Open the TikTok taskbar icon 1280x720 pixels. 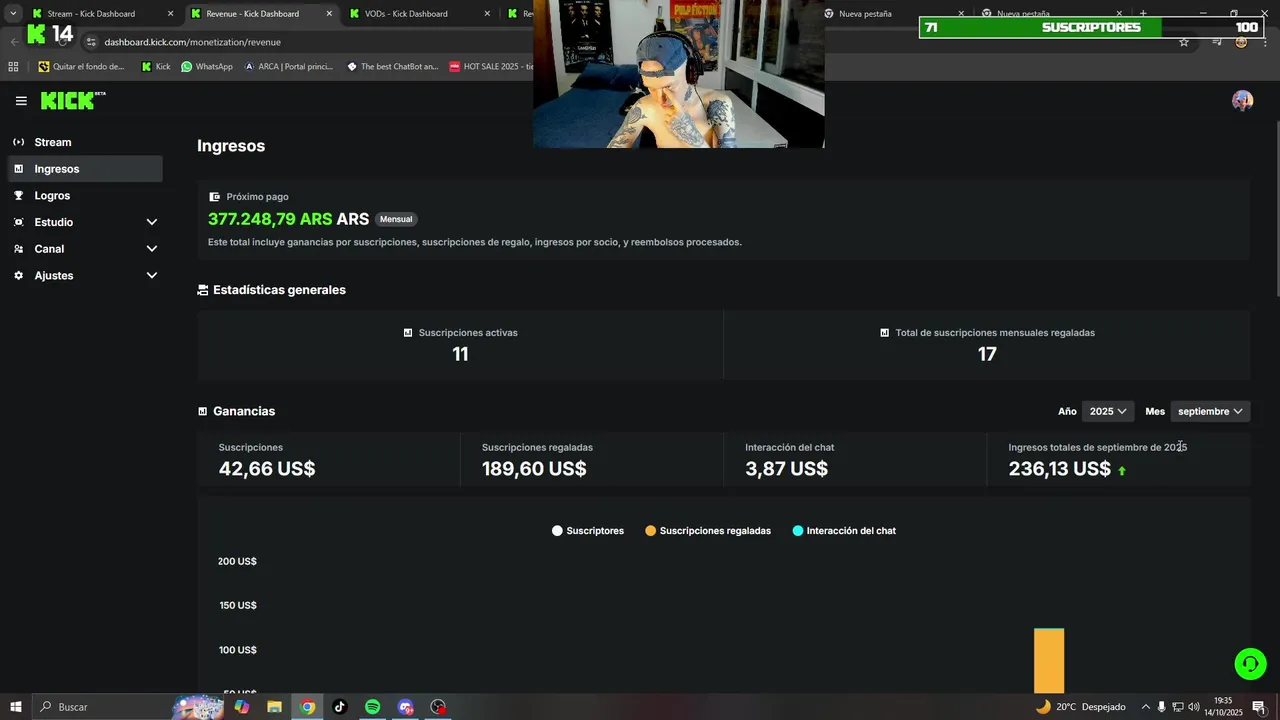tap(340, 707)
